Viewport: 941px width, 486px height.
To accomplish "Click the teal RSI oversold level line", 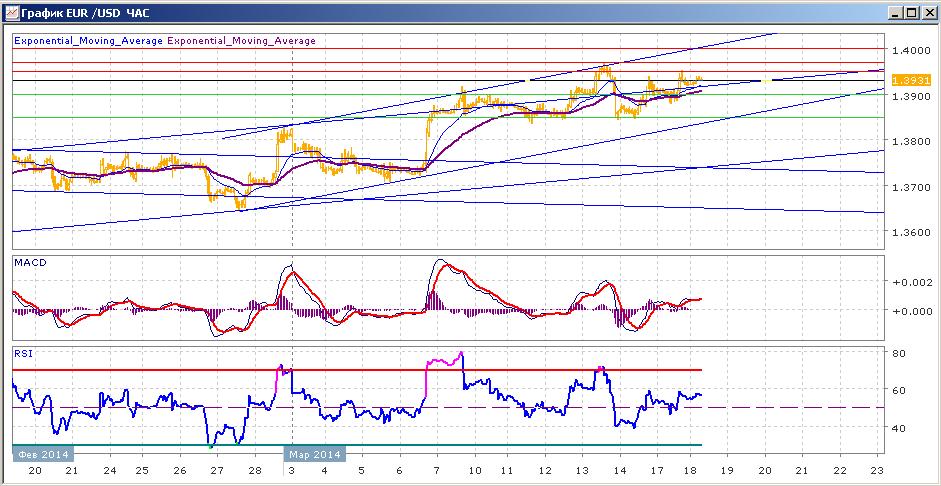I will point(357,445).
